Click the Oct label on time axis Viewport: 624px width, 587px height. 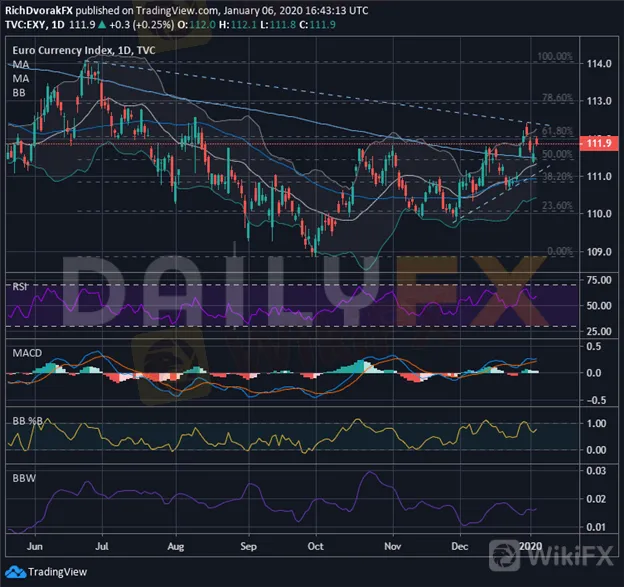point(316,546)
